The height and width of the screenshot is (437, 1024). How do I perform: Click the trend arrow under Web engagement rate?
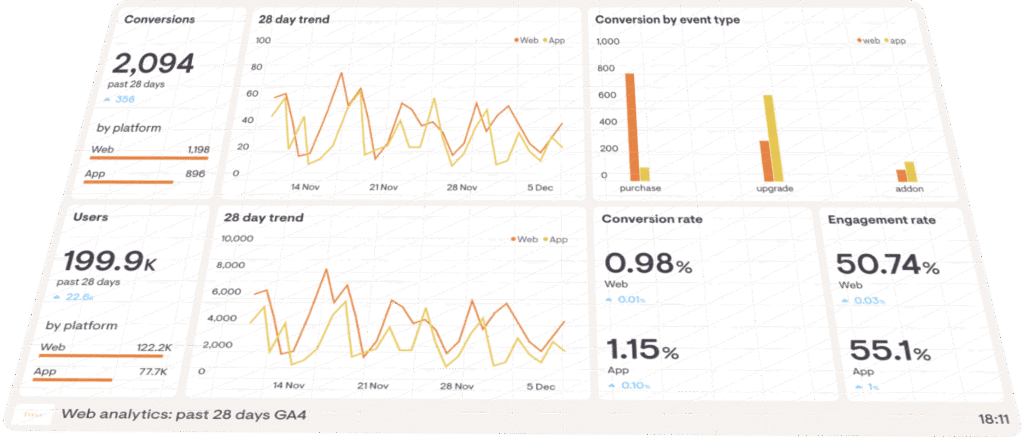tap(846, 300)
